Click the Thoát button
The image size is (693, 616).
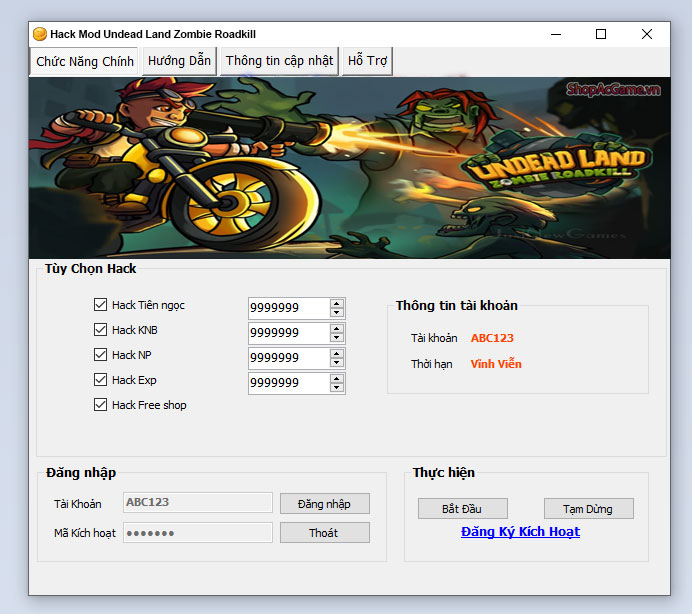click(x=325, y=533)
